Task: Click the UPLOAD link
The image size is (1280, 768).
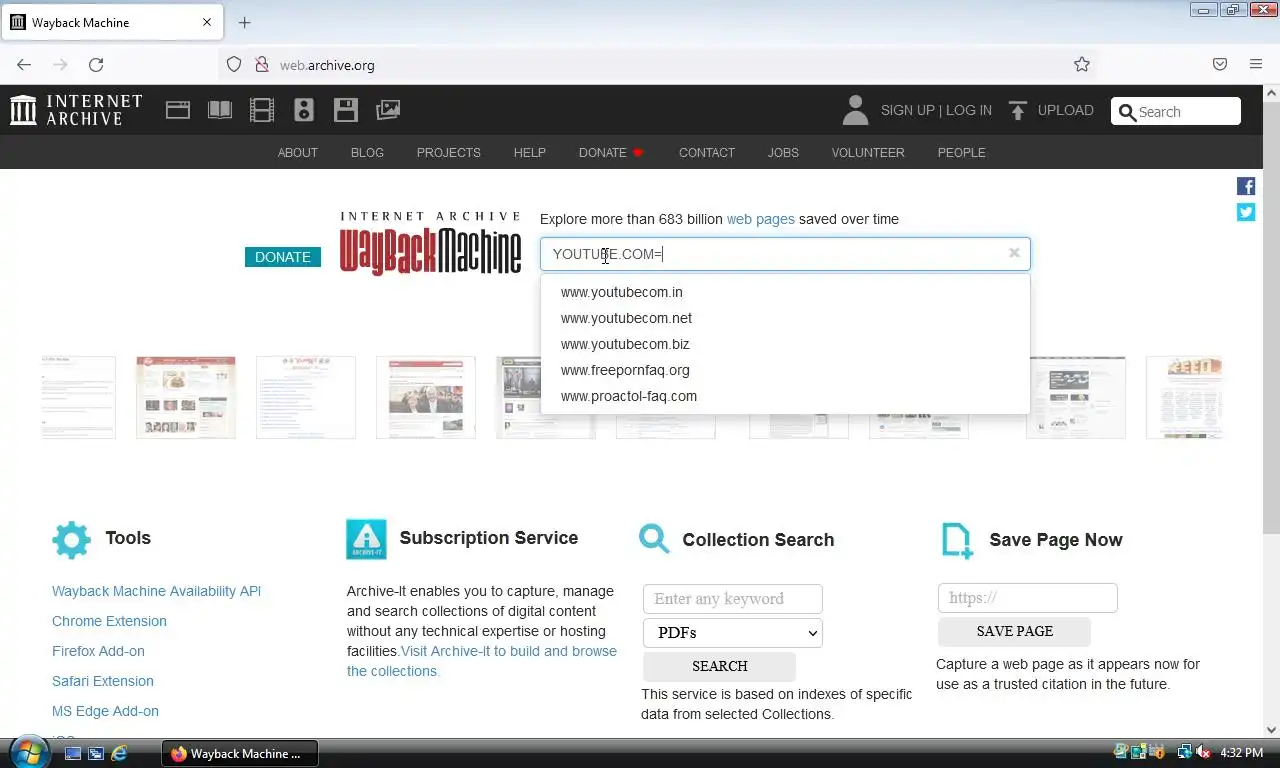Action: click(1065, 110)
